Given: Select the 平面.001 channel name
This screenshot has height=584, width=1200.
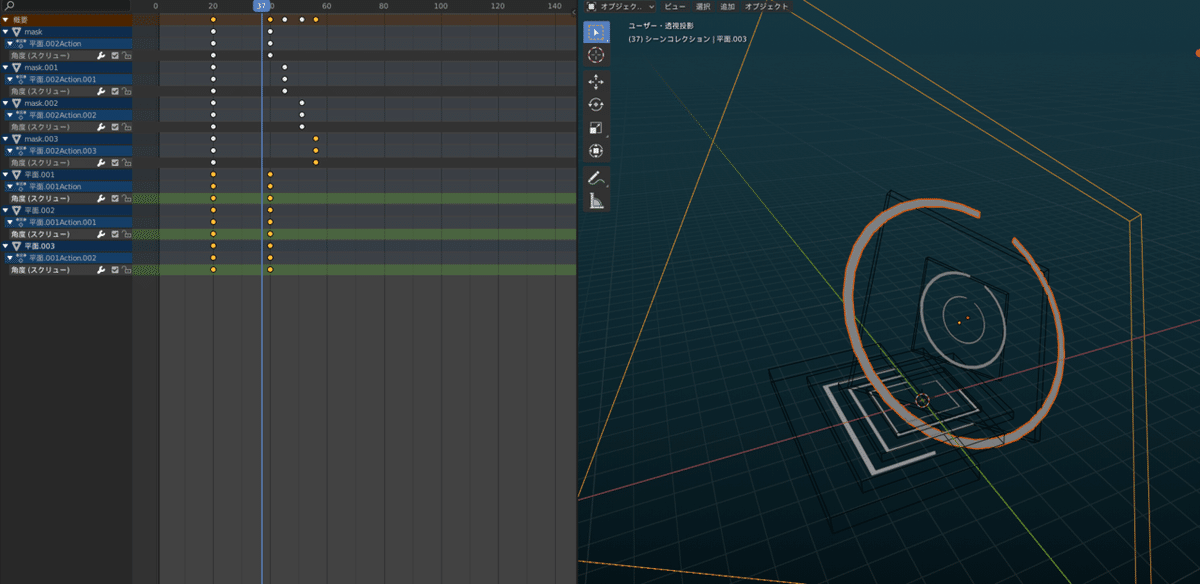Looking at the screenshot, I should click(x=40, y=174).
